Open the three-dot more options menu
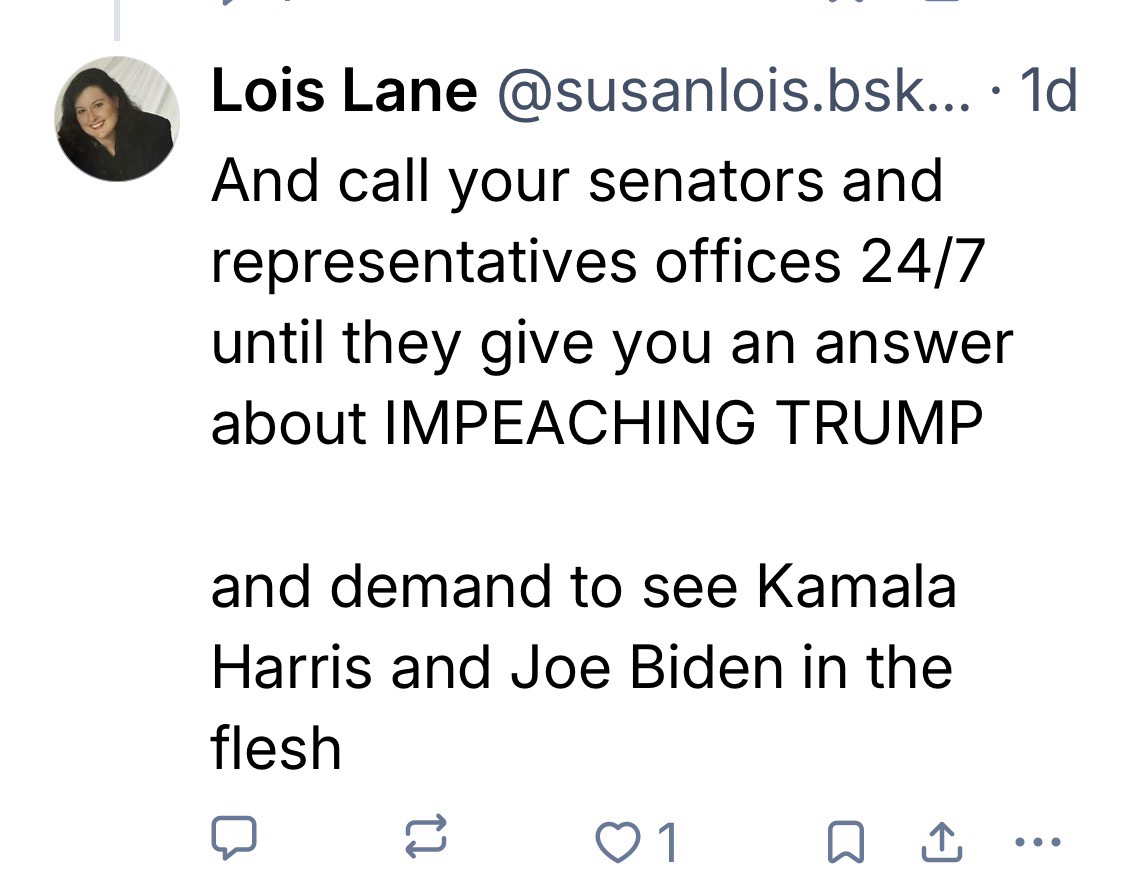Image resolution: width=1125 pixels, height=888 pixels. tap(1037, 840)
